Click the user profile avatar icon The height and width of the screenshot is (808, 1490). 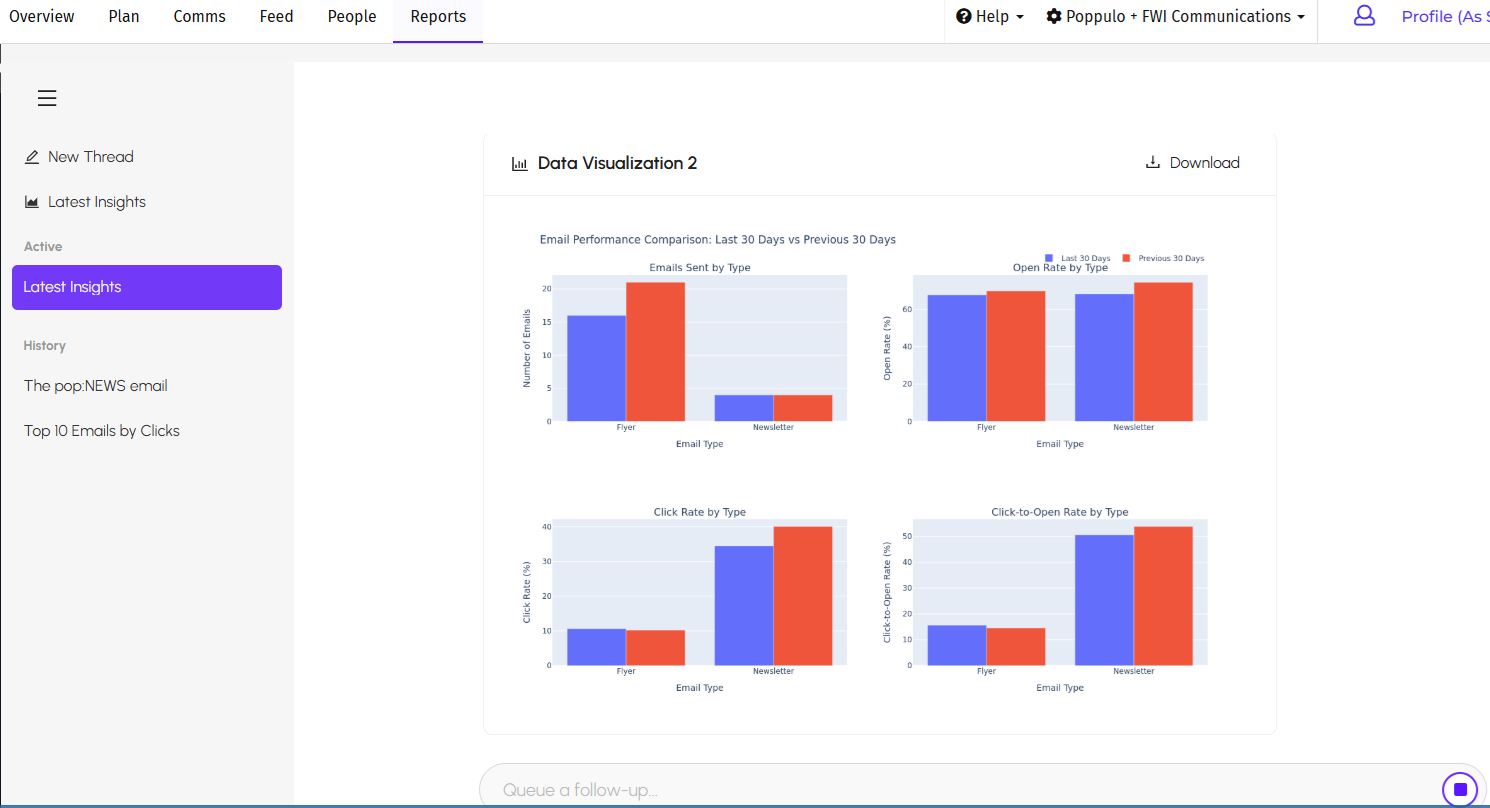[x=1364, y=17]
